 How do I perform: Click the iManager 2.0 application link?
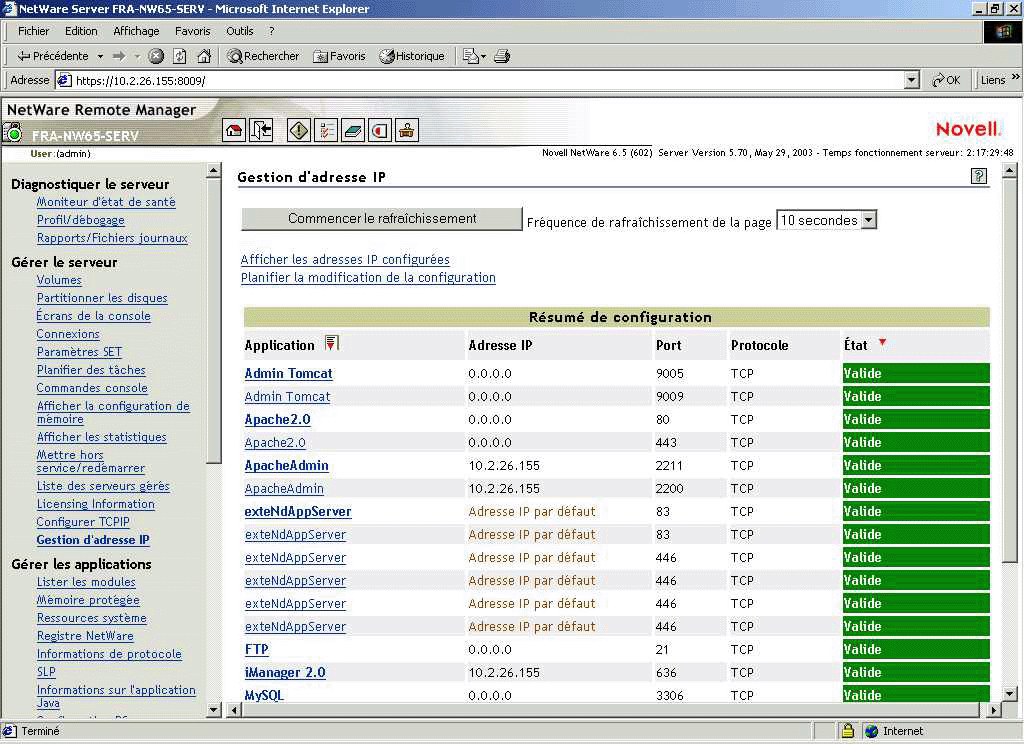(x=285, y=672)
